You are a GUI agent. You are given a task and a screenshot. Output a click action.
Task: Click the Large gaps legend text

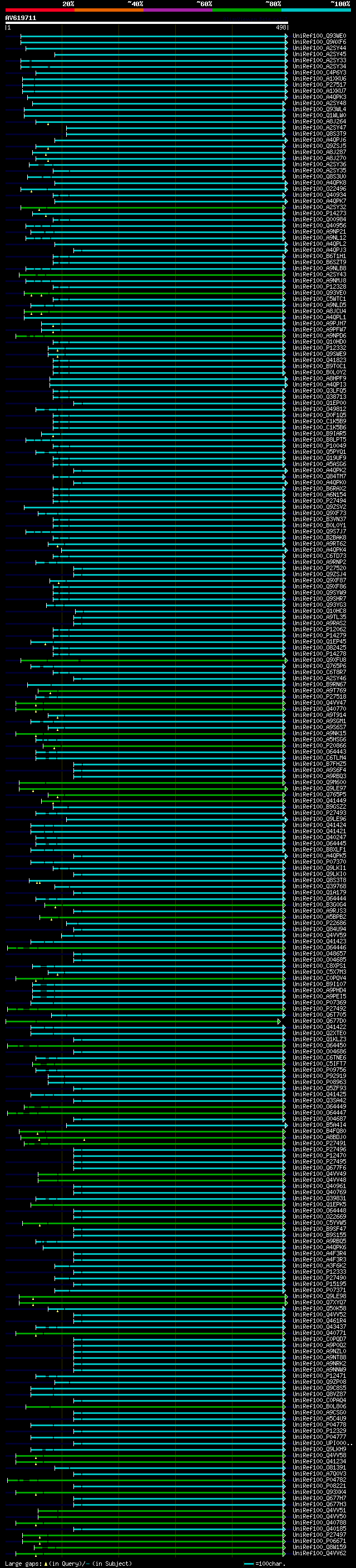tap(23, 1563)
